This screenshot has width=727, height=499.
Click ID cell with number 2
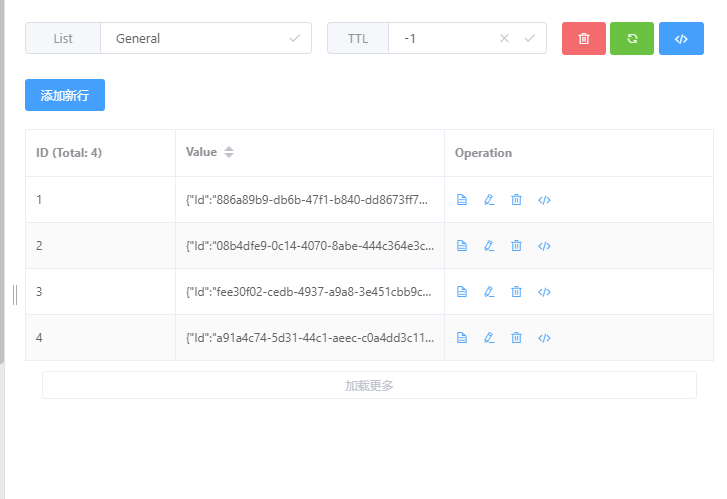click(x=100, y=246)
